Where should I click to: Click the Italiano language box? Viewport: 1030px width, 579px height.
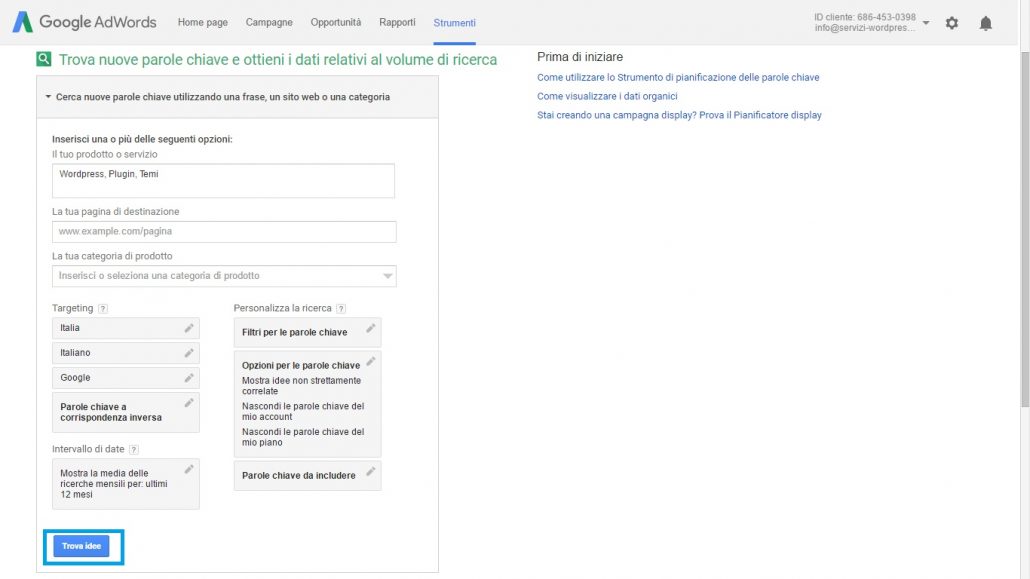coord(125,353)
